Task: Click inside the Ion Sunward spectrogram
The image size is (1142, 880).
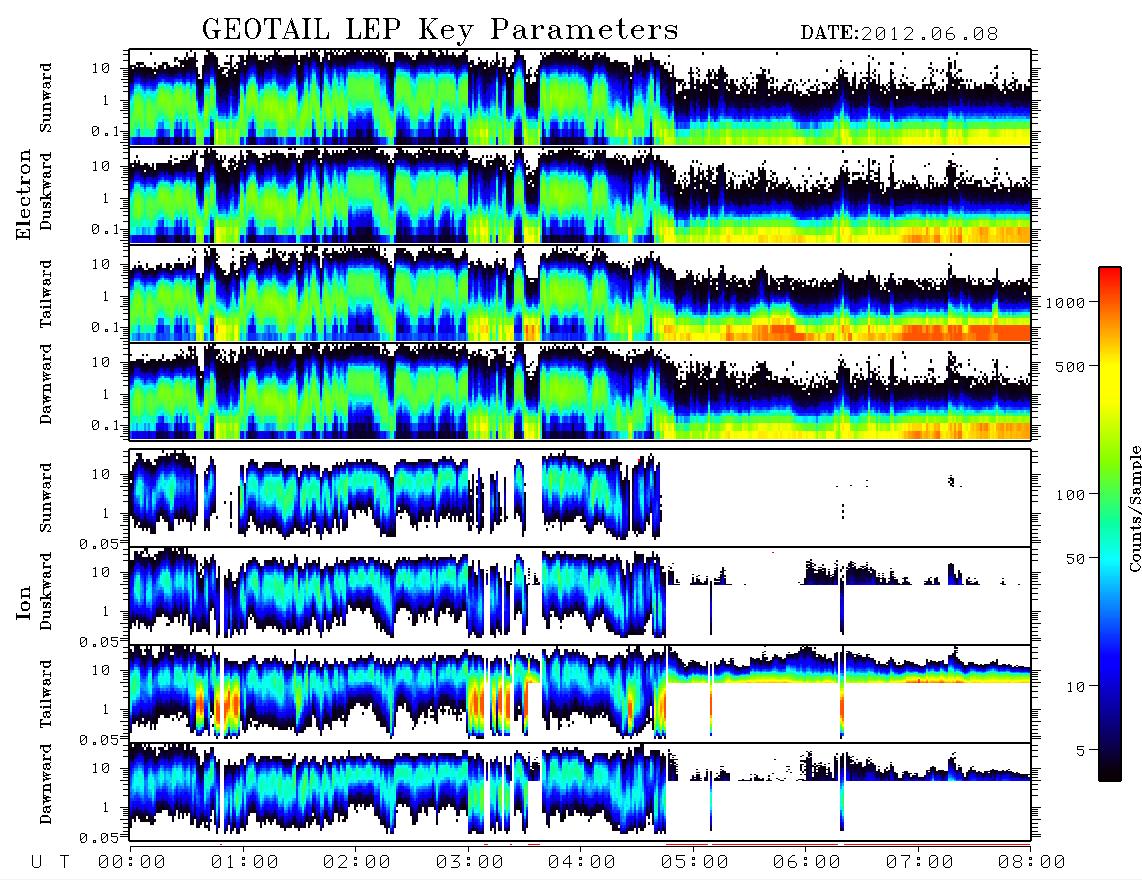Action: point(580,498)
